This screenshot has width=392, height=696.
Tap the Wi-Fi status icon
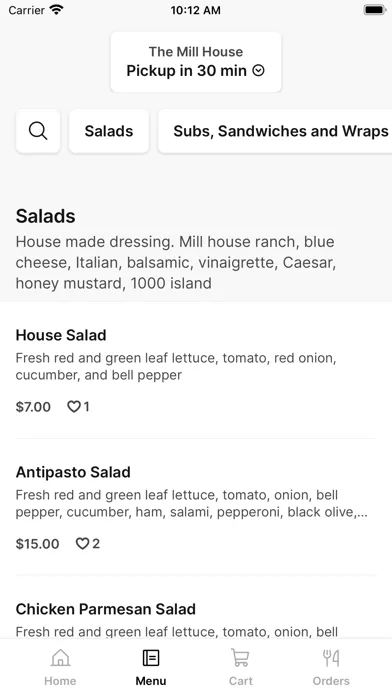pos(56,10)
